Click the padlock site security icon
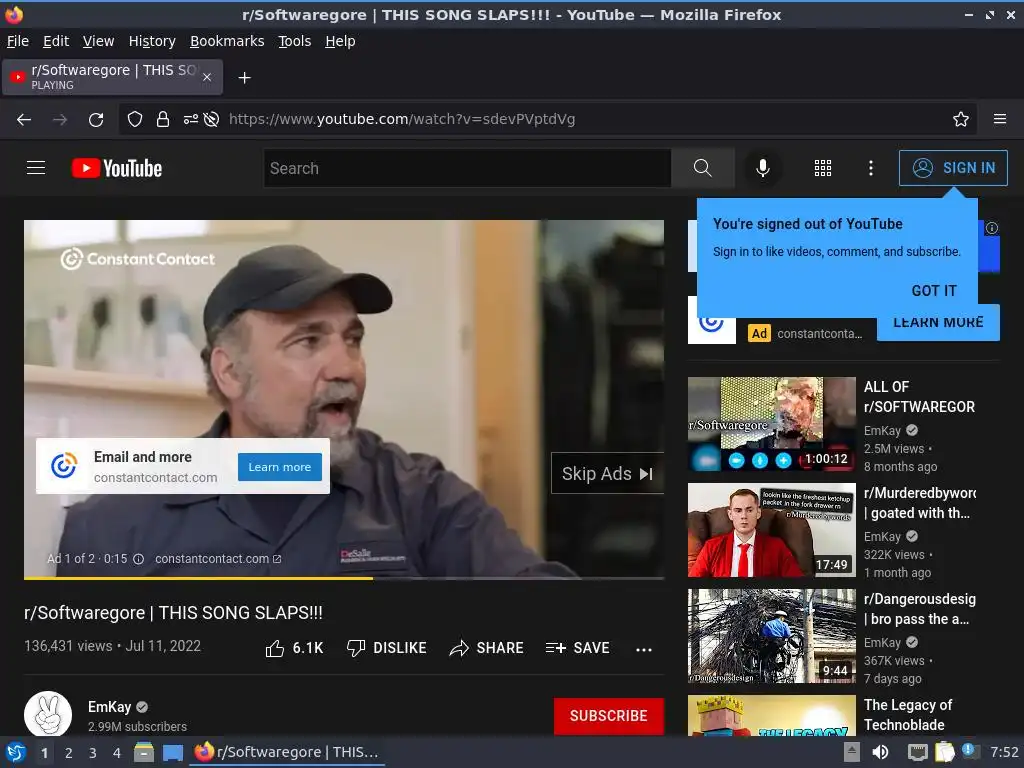 163,120
